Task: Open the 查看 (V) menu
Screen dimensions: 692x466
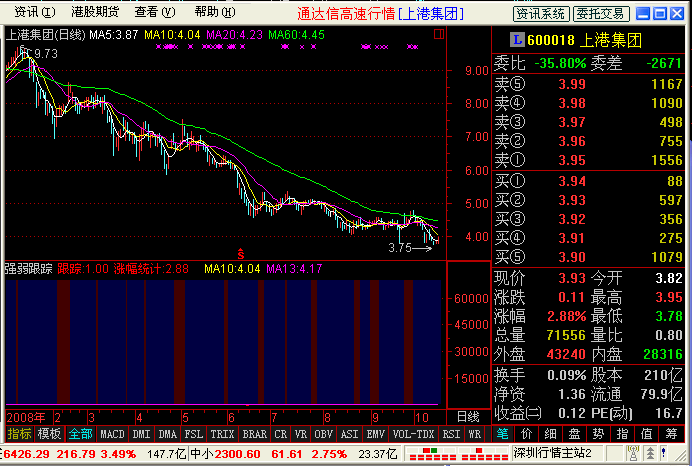Action: tap(155, 12)
